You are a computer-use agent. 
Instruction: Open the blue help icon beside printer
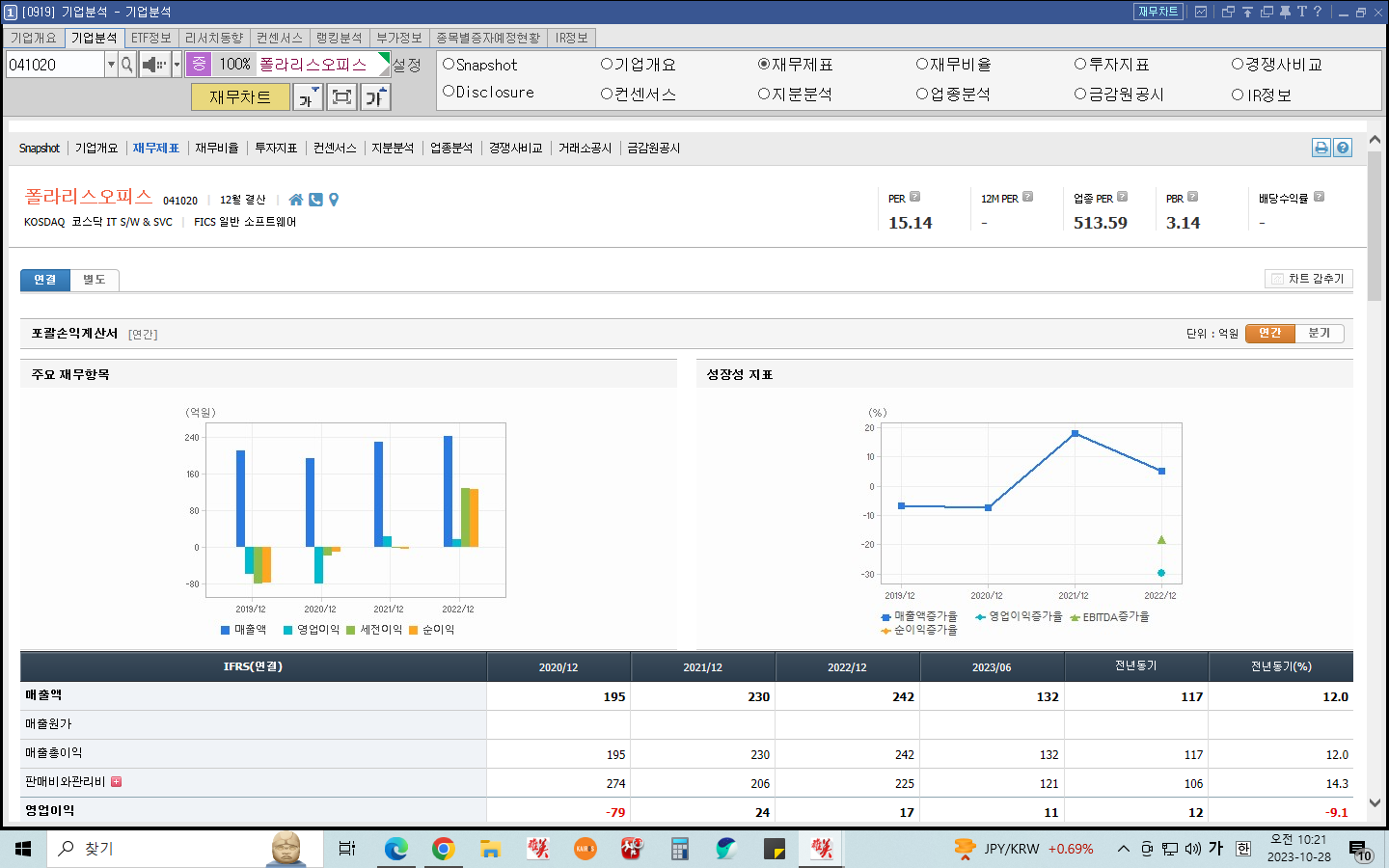1343,148
